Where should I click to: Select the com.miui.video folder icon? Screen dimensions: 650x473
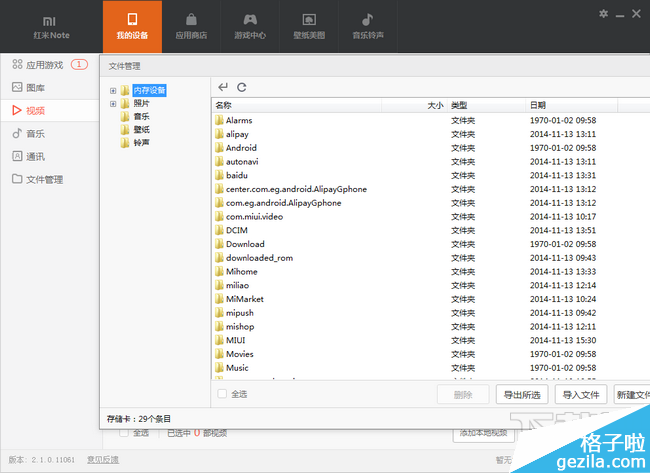(x=219, y=216)
